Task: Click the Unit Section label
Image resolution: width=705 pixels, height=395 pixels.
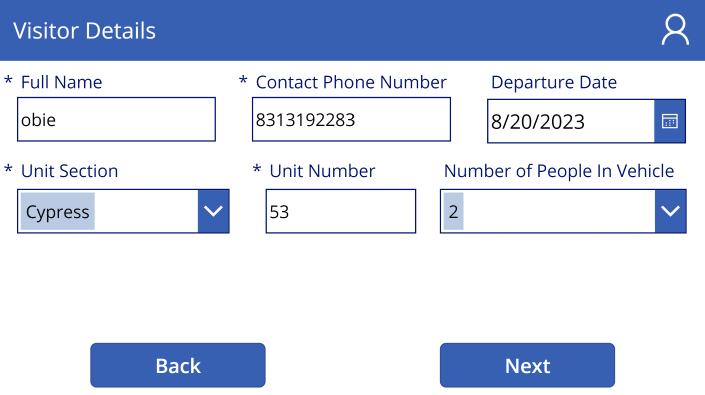Action: tap(70, 171)
